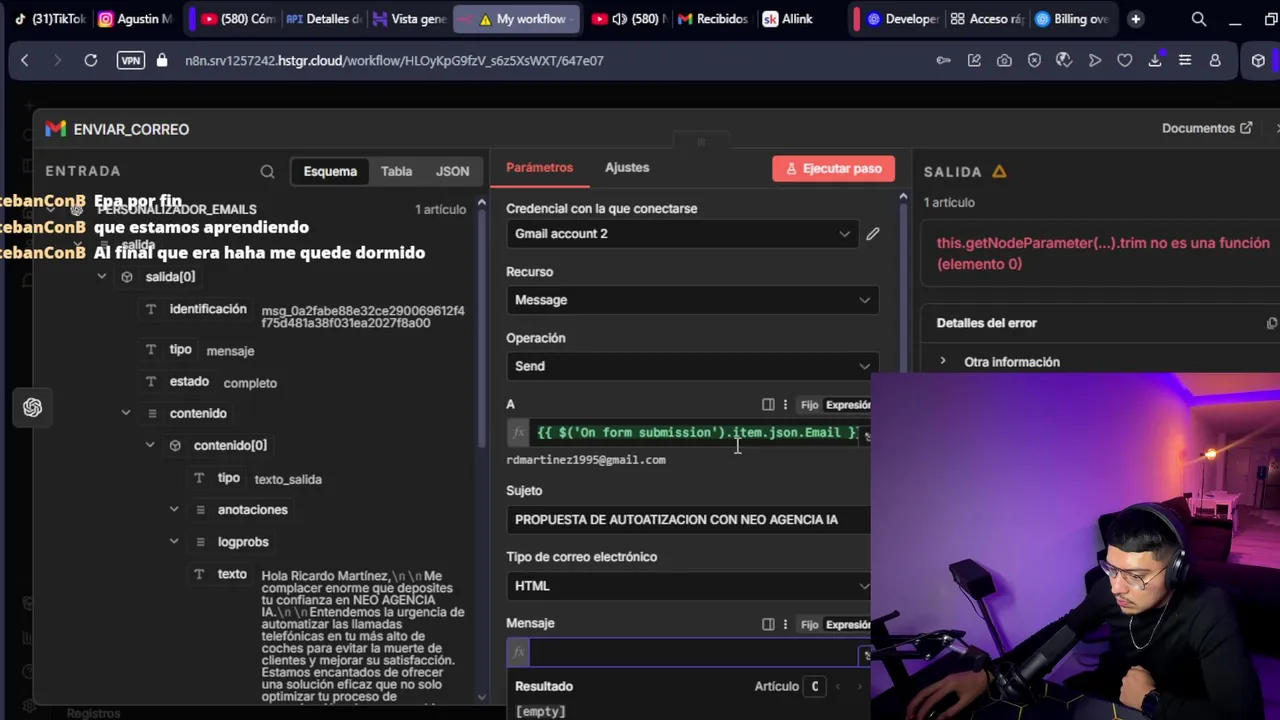Click the identificación key in the schema
Viewport: 1280px width, 720px height.
pos(208,309)
